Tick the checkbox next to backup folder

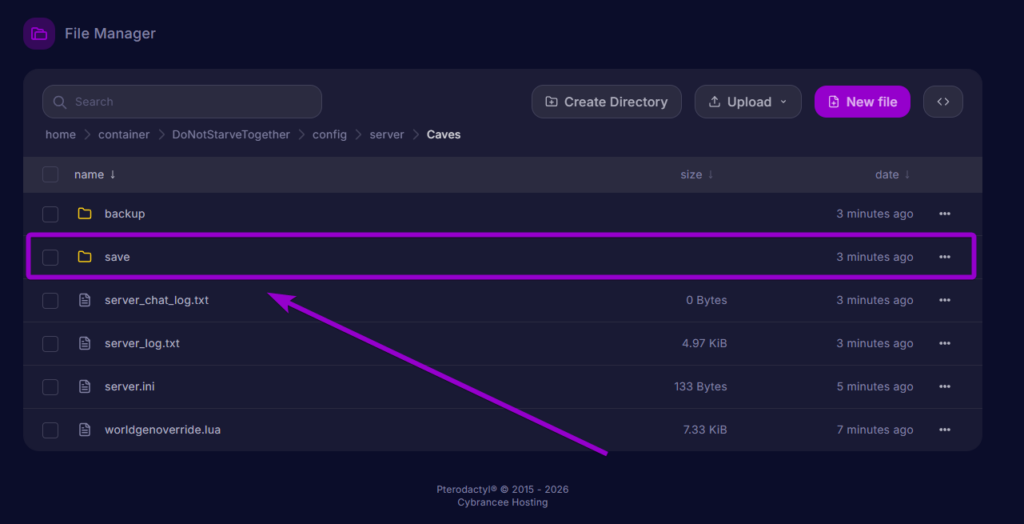coord(50,214)
